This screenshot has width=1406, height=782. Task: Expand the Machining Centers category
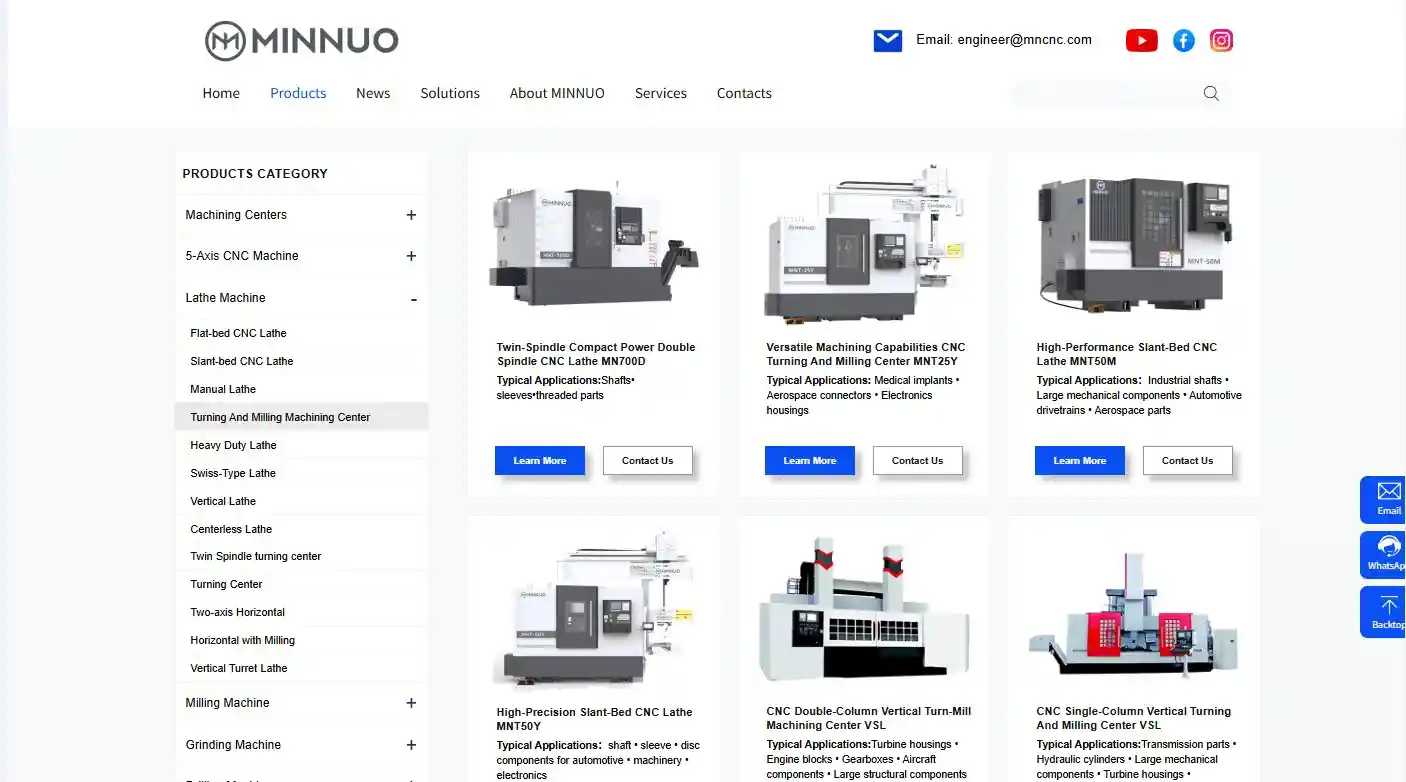click(x=411, y=215)
